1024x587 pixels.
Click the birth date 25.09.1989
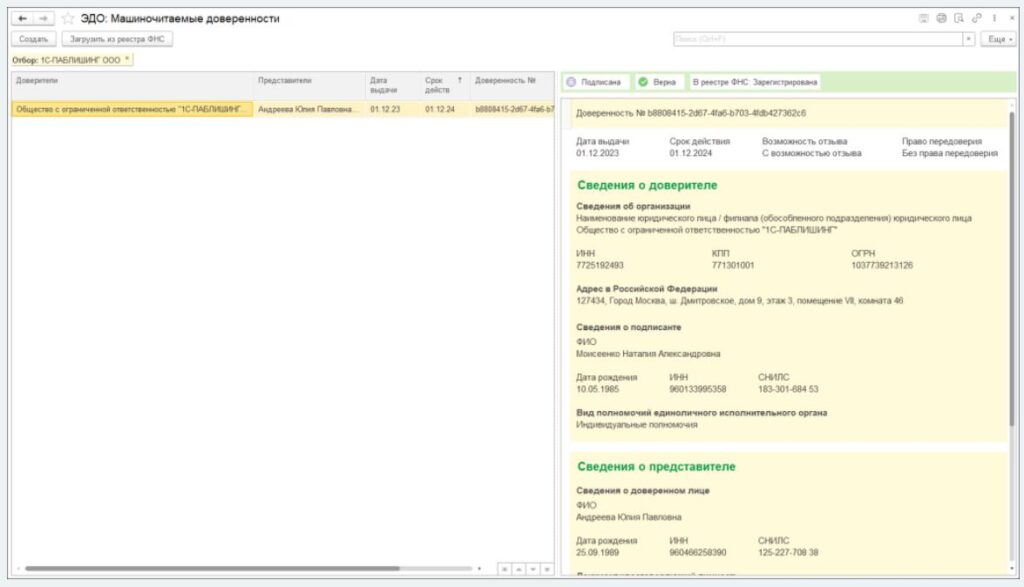(597, 552)
